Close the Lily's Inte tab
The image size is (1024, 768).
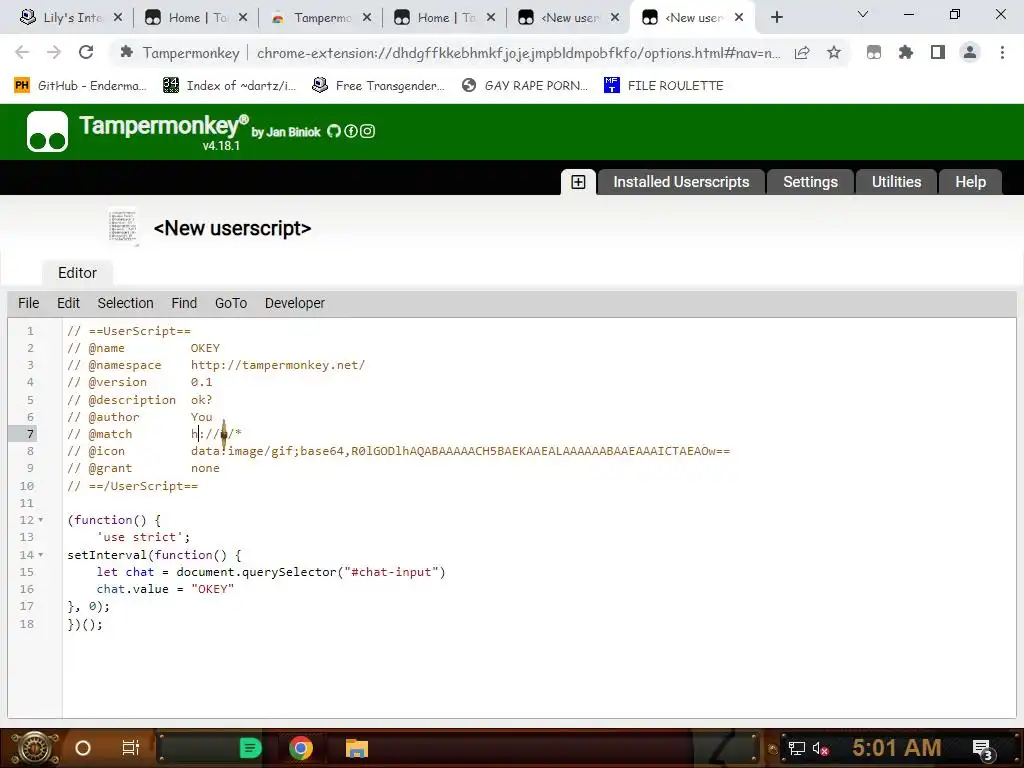point(118,18)
